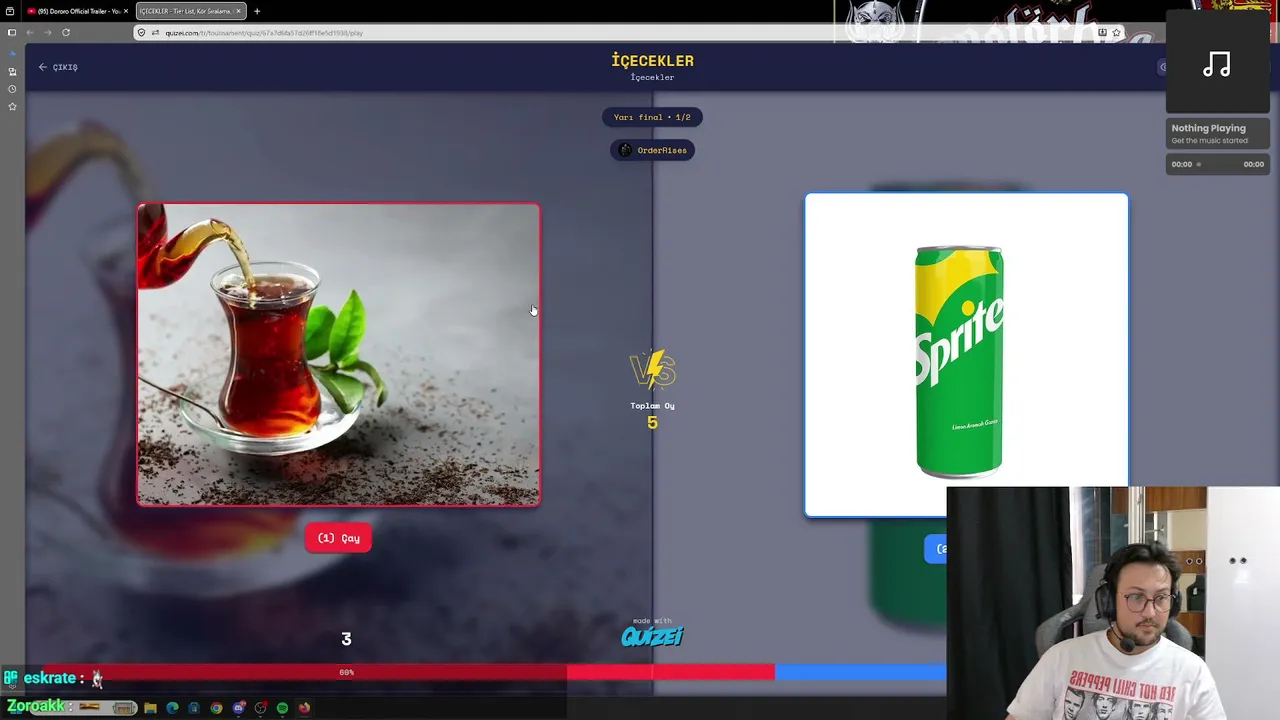
Task: Launch Microsoft Edge from the taskbar
Action: coord(172,708)
